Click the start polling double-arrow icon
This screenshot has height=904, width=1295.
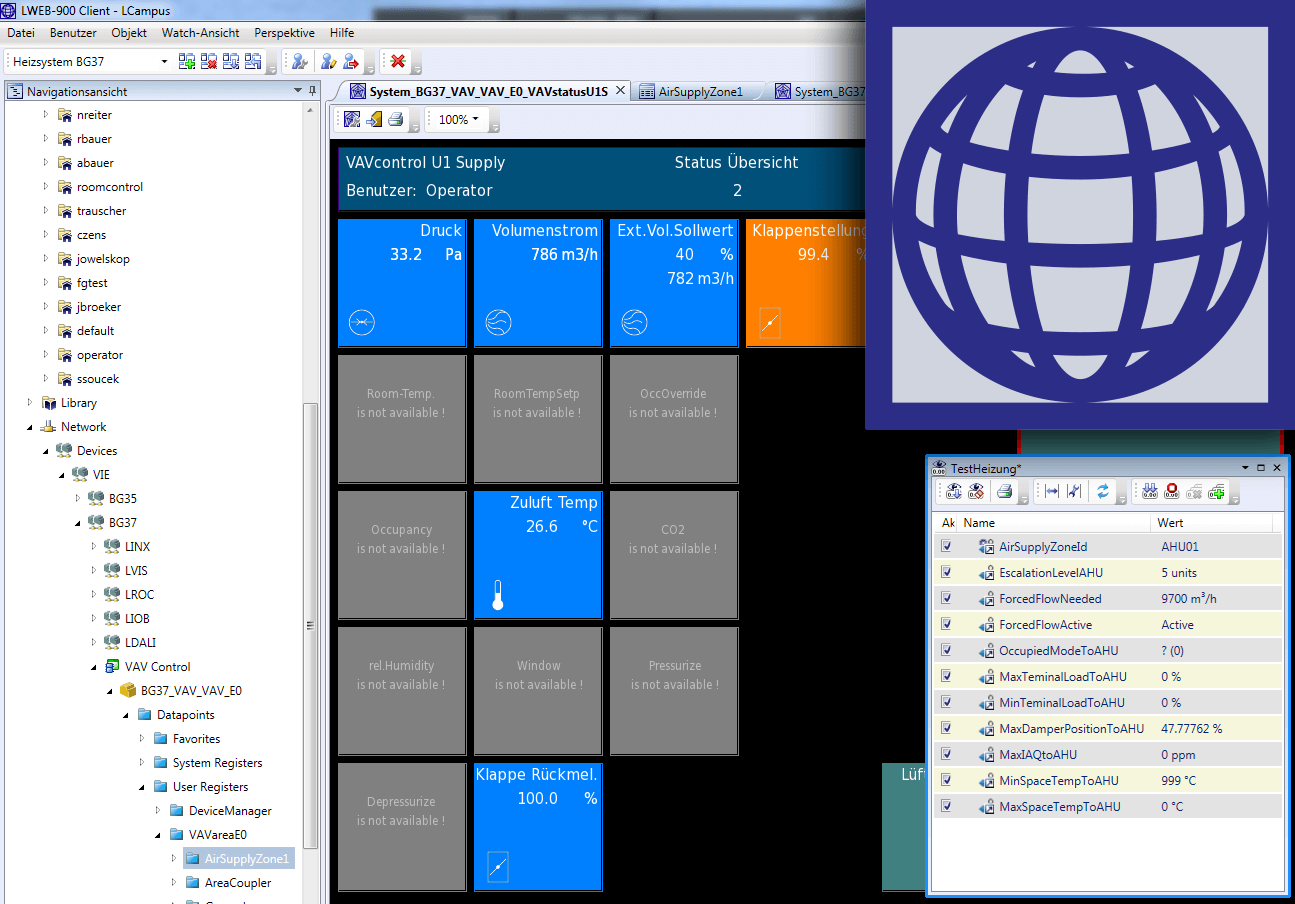point(1149,491)
